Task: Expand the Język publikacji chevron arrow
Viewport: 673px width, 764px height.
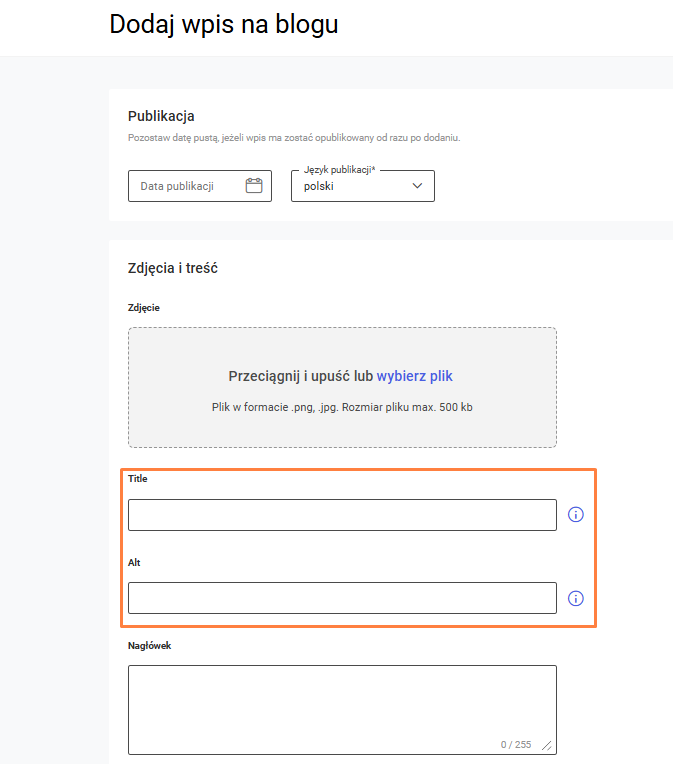Action: point(417,186)
